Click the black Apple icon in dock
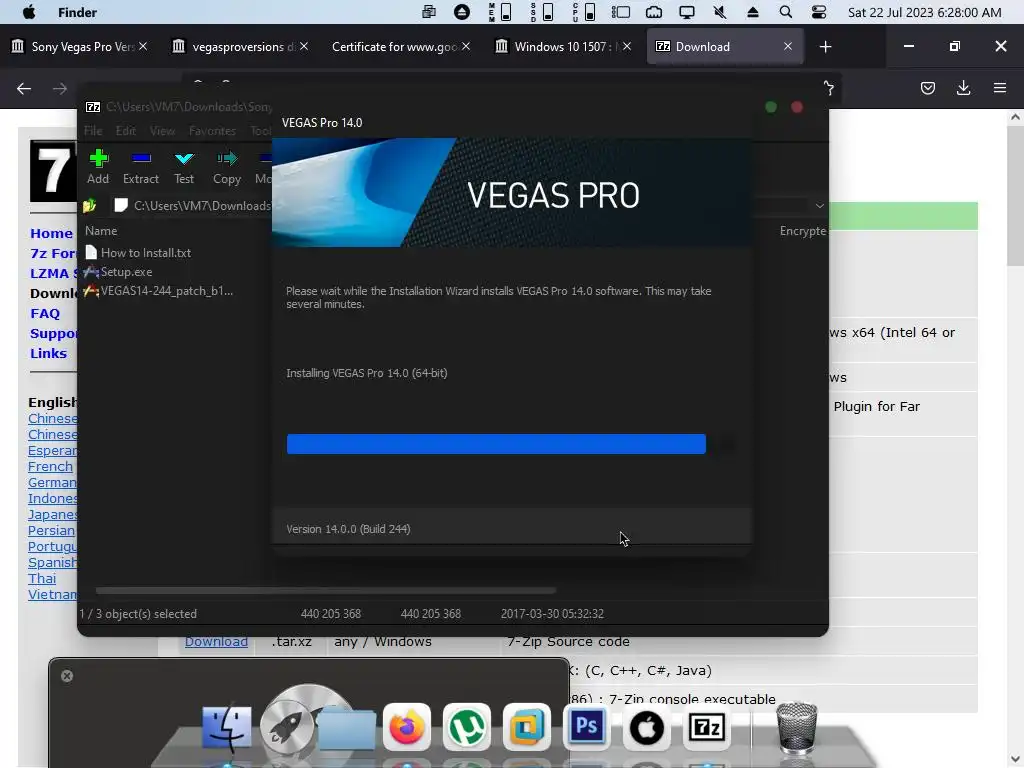The image size is (1024, 768). [x=647, y=727]
